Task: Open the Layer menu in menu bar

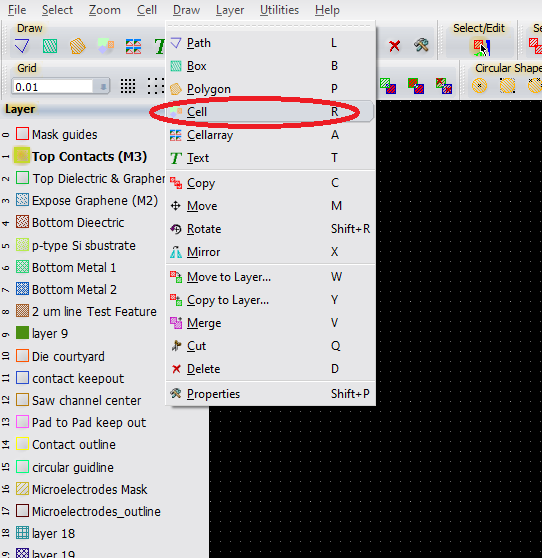Action: [x=230, y=10]
